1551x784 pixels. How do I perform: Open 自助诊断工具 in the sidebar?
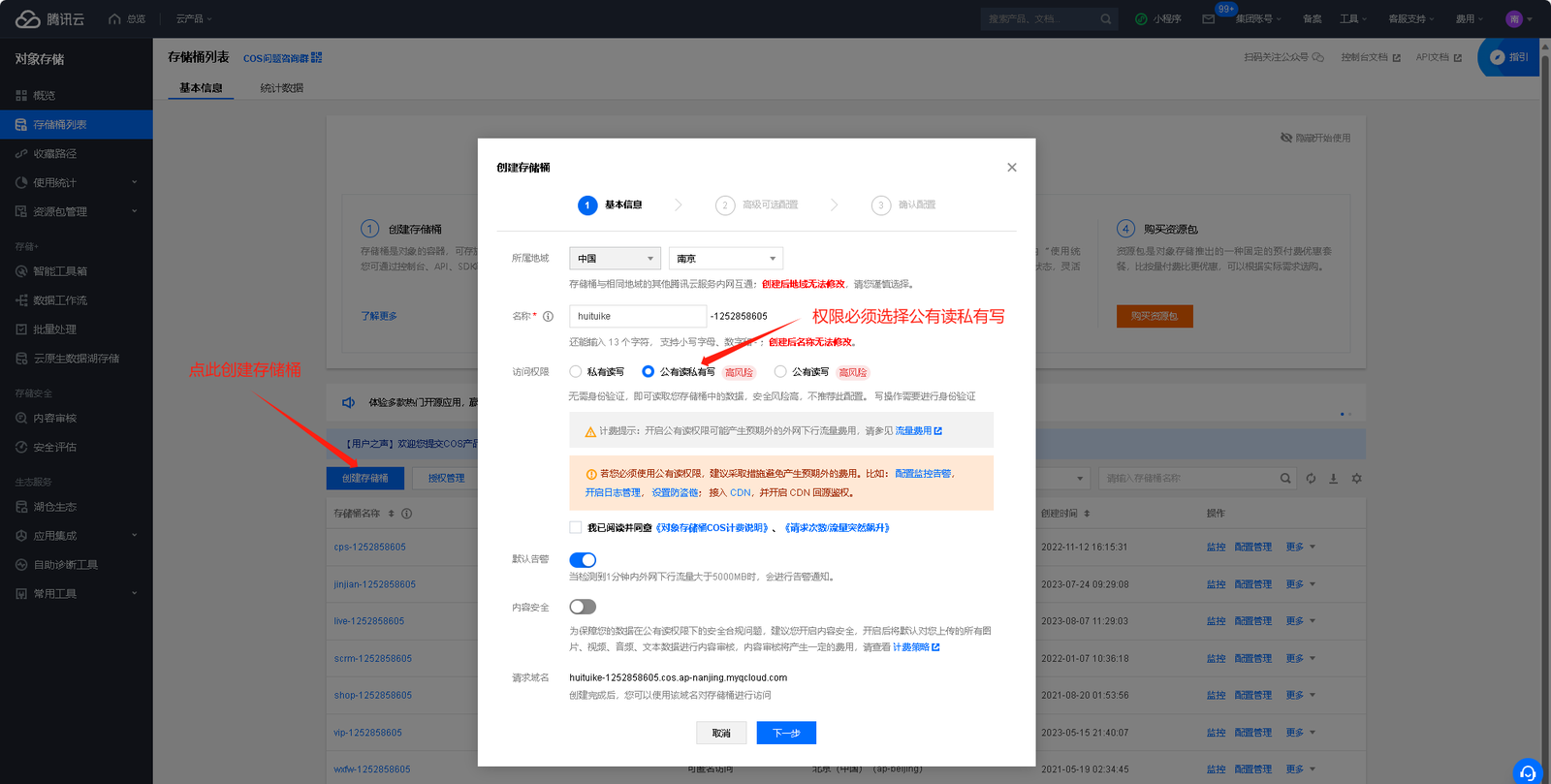click(77, 565)
